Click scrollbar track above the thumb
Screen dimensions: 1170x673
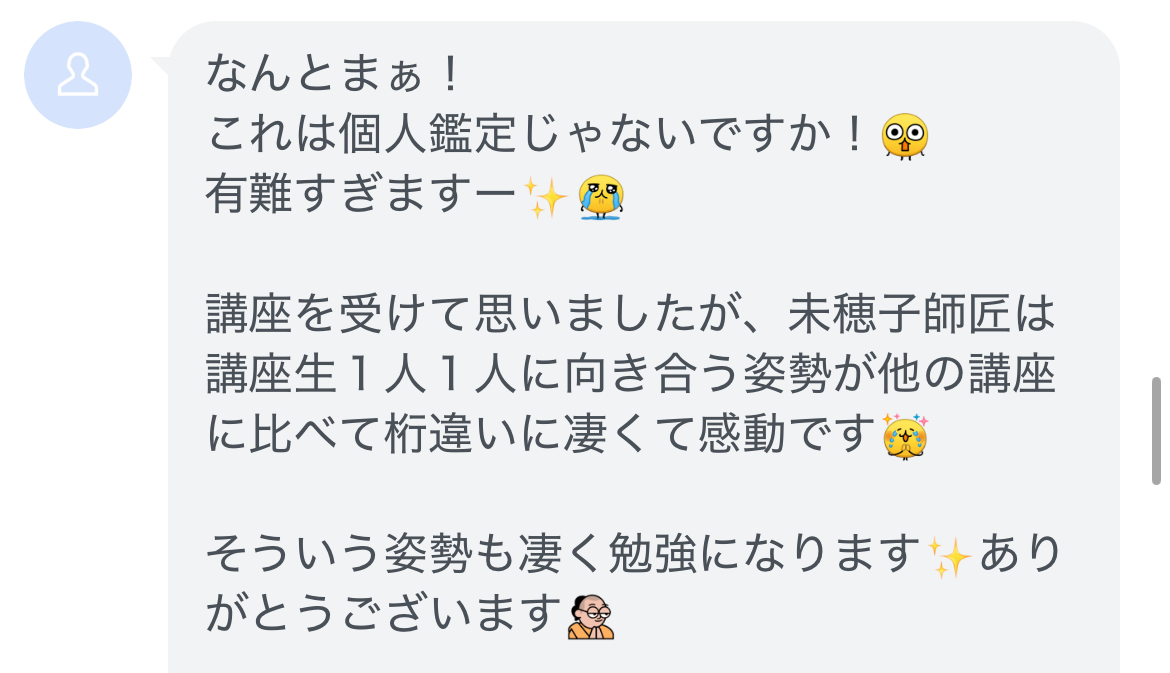pyautogui.click(x=1156, y=187)
